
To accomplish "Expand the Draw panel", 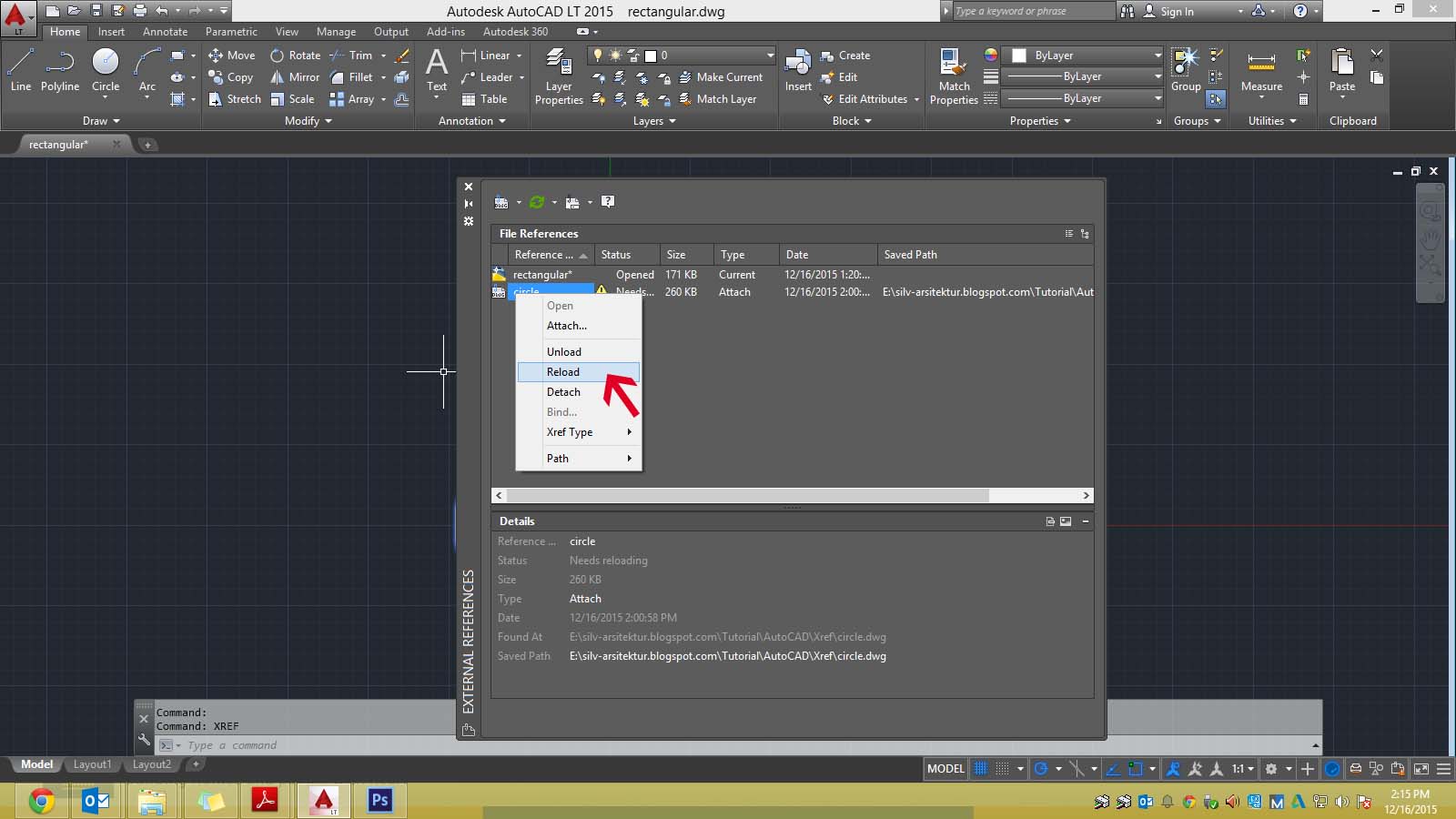I will pos(101,121).
